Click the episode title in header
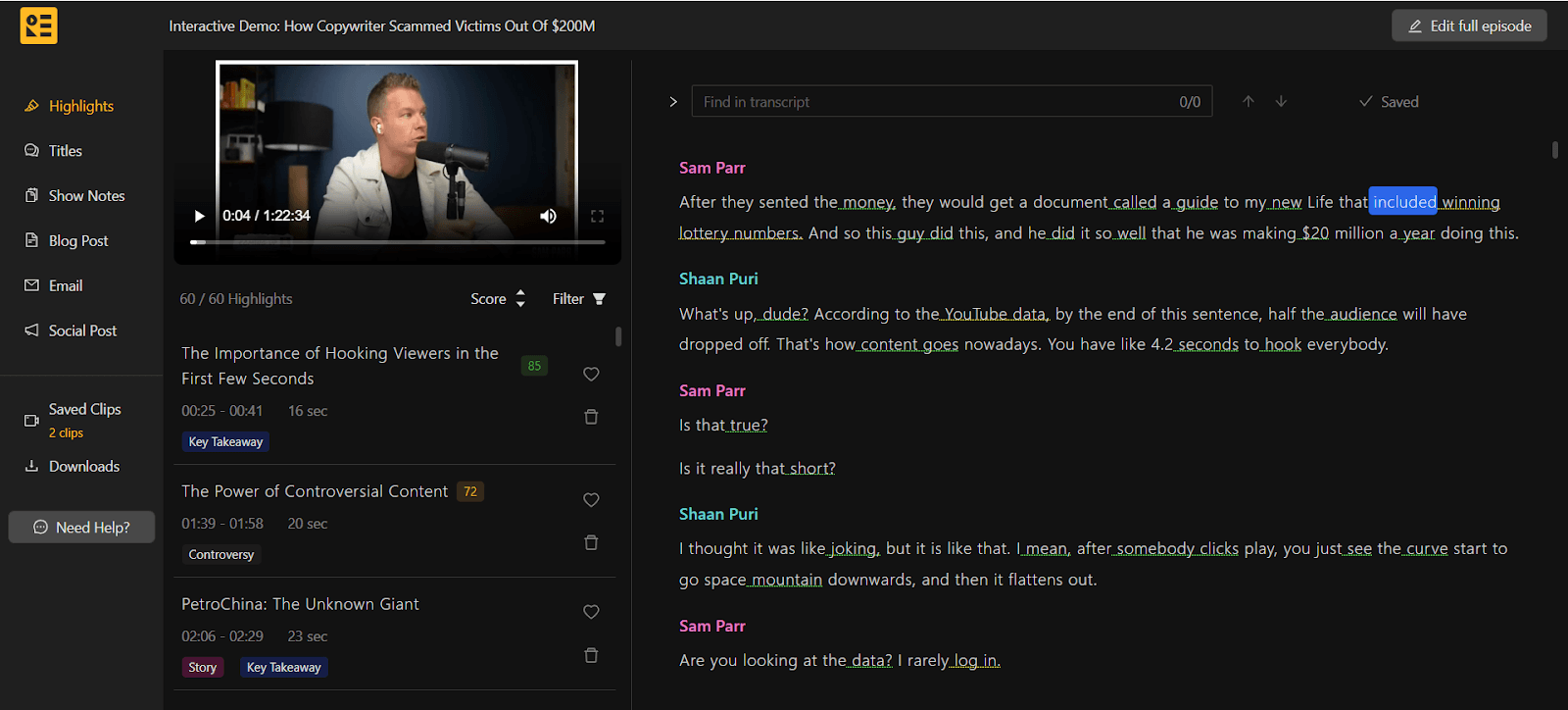This screenshot has height=710, width=1568. coord(382,26)
